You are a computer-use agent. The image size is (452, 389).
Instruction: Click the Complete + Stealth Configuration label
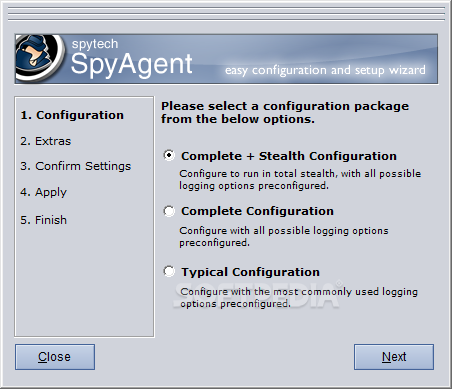click(x=289, y=156)
